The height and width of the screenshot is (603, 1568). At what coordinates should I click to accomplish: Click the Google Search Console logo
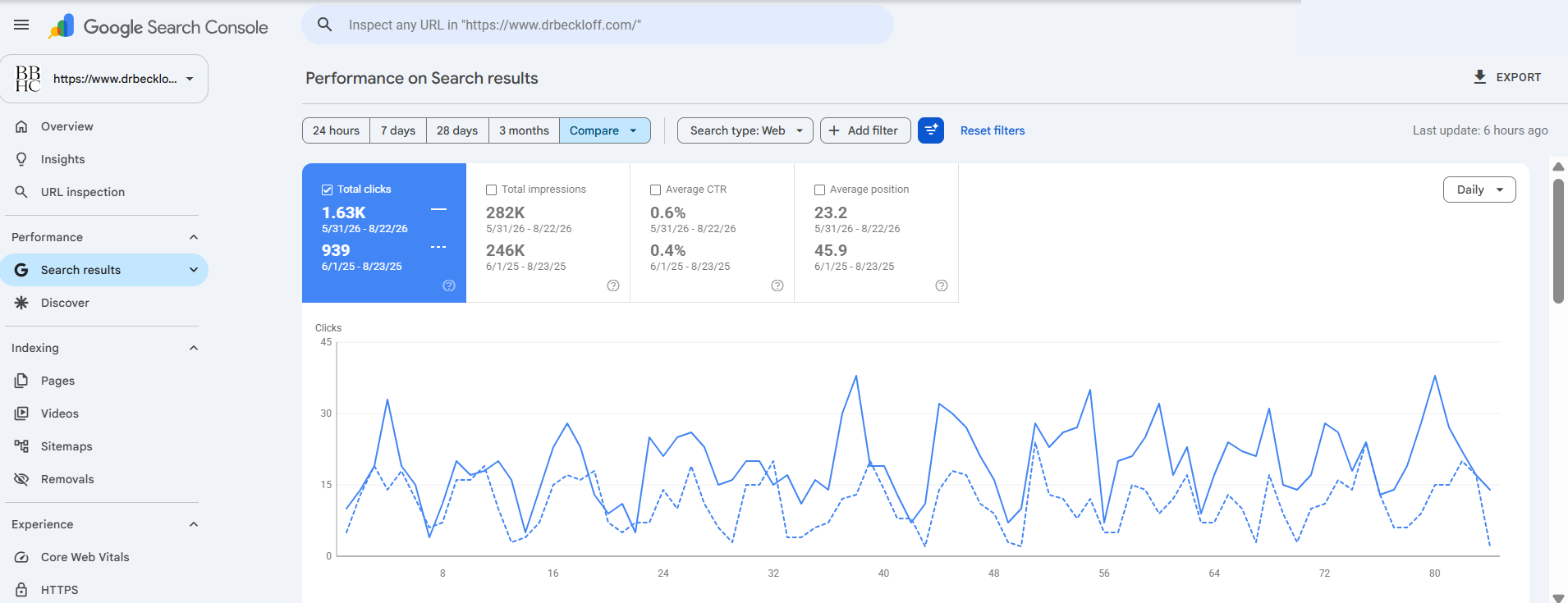158,26
